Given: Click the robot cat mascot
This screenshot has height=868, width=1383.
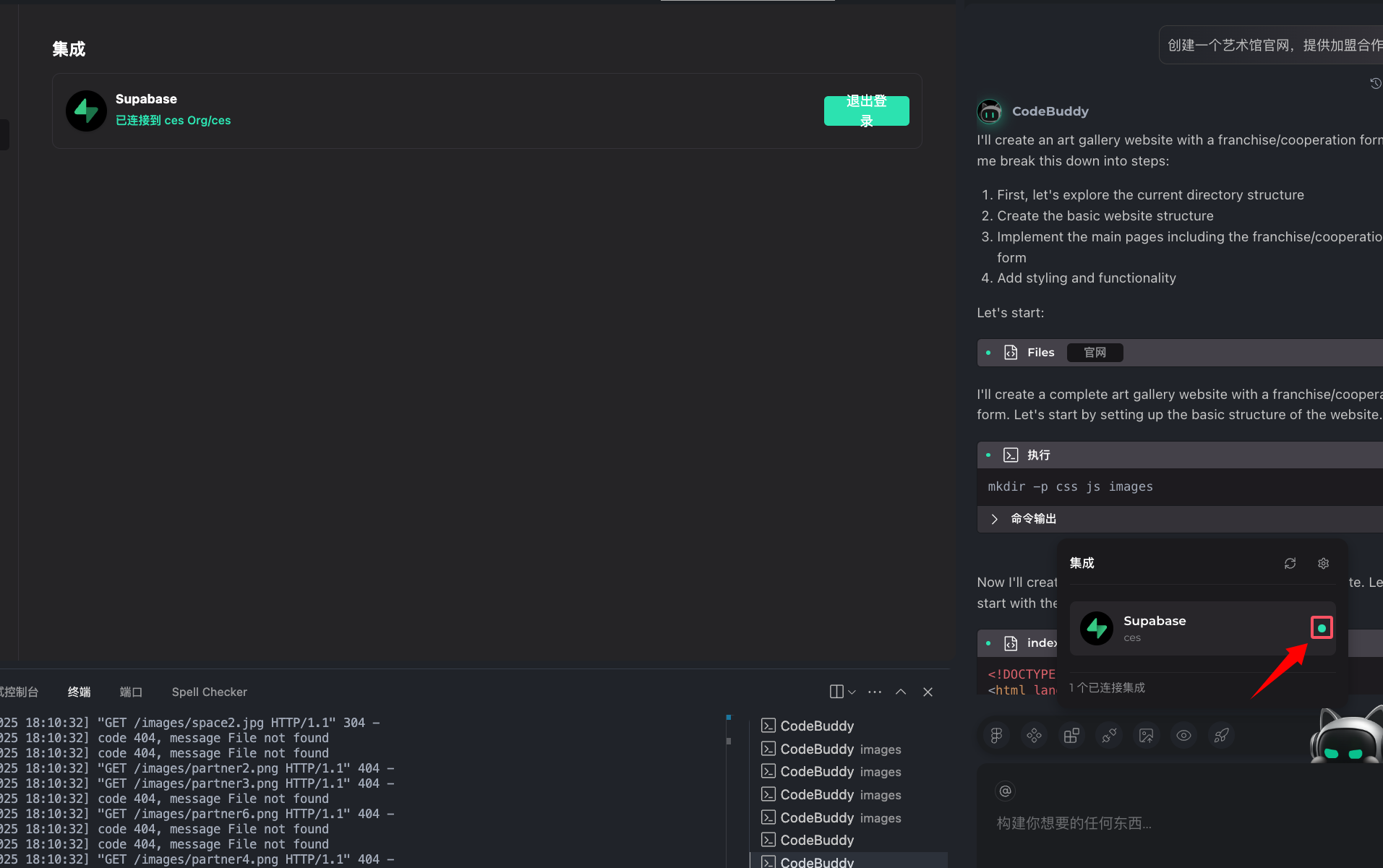Looking at the screenshot, I should click(1347, 735).
